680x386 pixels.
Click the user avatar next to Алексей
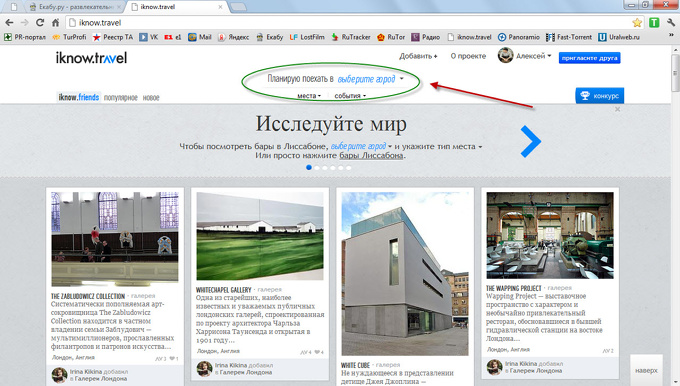point(505,55)
